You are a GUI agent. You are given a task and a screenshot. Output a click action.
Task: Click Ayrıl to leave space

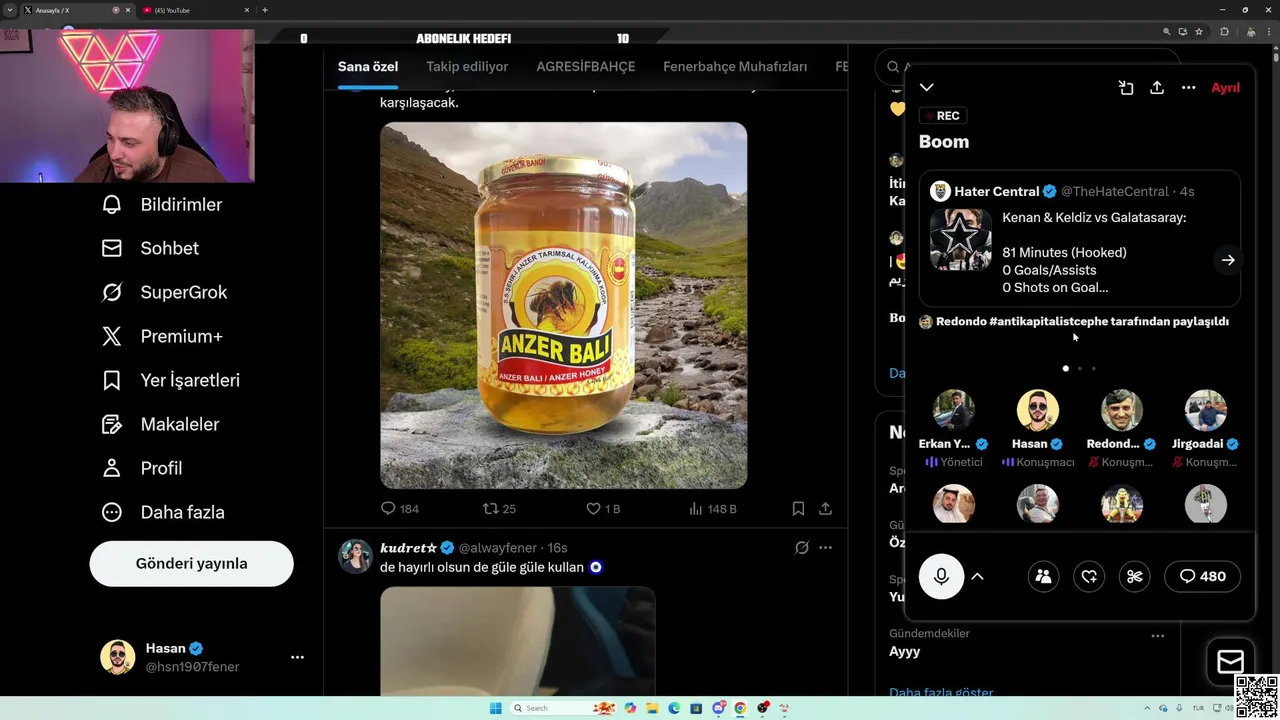point(1225,87)
